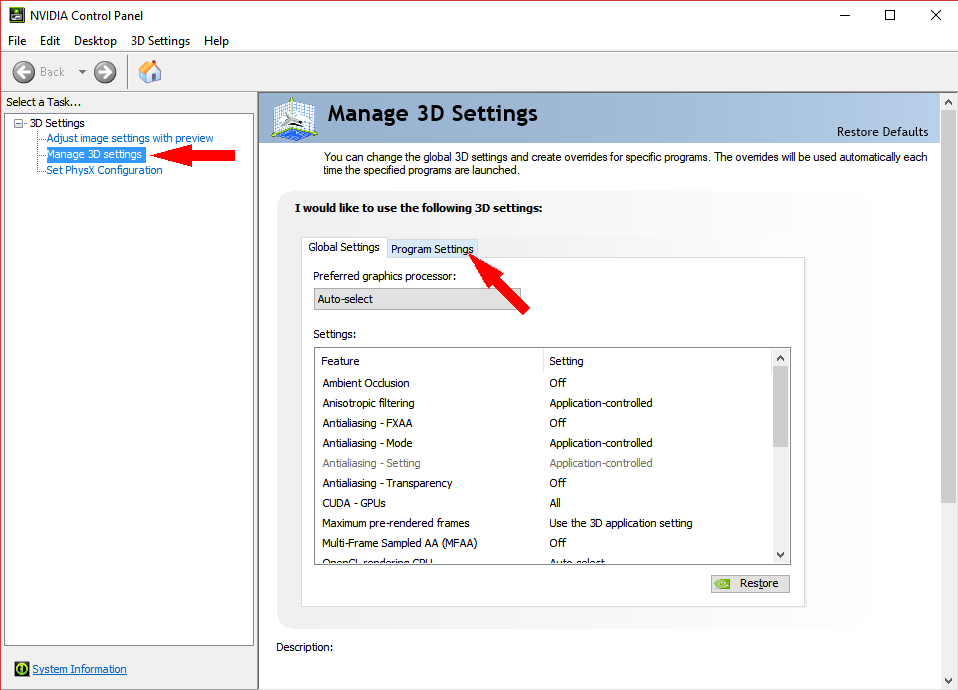Select Manage 3D settings task
958x690 pixels.
coord(95,155)
